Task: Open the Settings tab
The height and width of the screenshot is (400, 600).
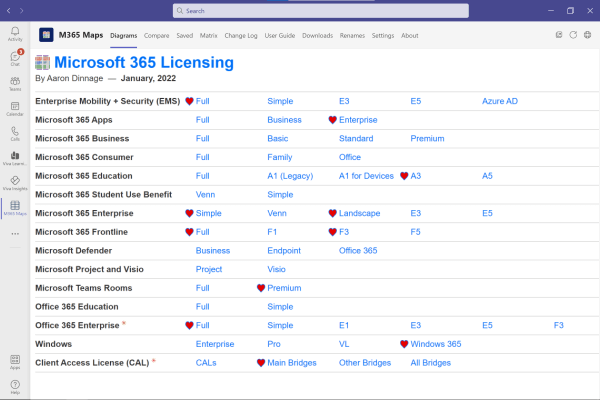Action: pyautogui.click(x=383, y=35)
